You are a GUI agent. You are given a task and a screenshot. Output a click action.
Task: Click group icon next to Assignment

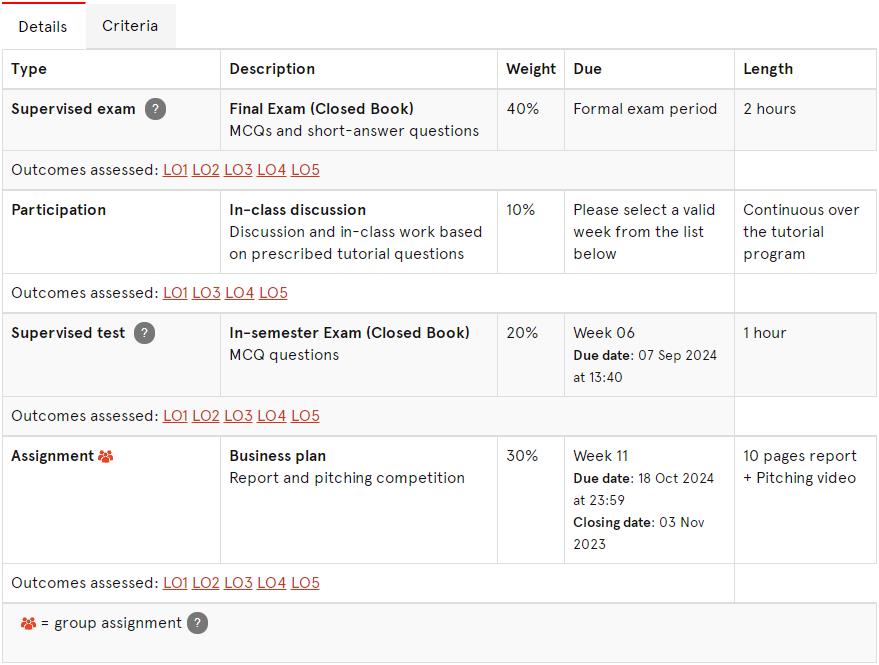pyautogui.click(x=105, y=456)
